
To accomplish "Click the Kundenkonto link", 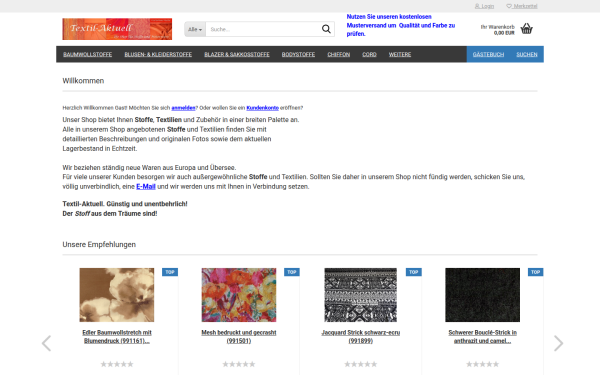I will coord(262,108).
